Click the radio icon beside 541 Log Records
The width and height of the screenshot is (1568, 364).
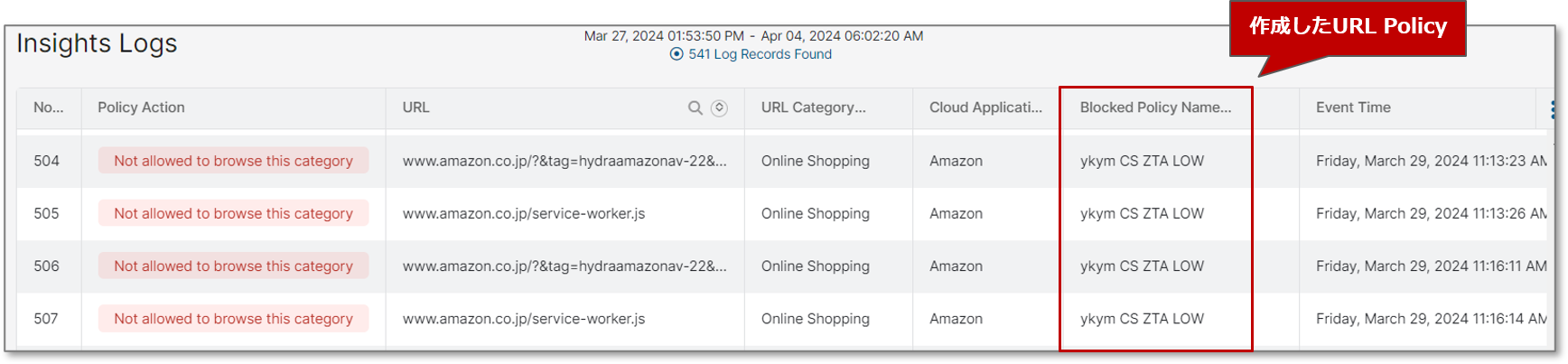(677, 54)
